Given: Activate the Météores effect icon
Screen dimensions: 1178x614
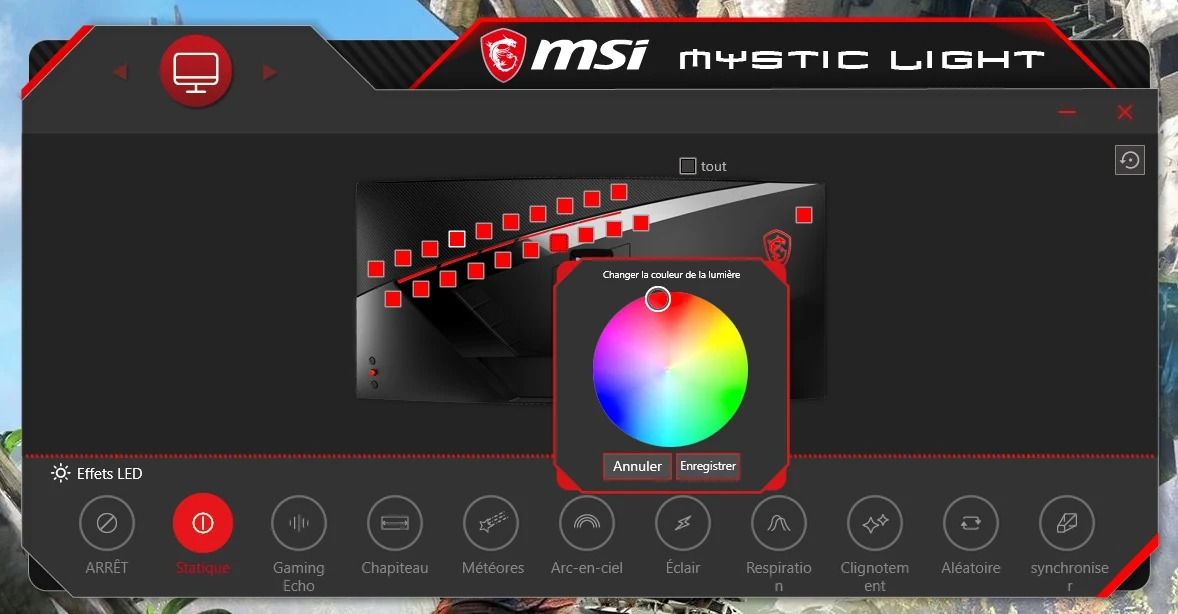Looking at the screenshot, I should tap(491, 523).
